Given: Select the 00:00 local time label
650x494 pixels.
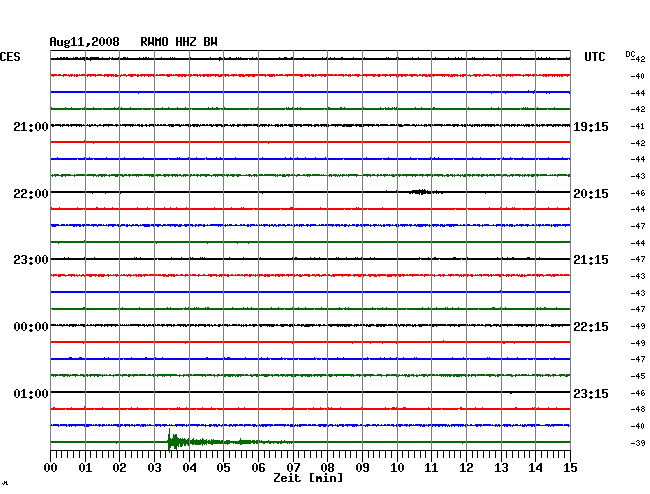Looking at the screenshot, I should pyautogui.click(x=31, y=327).
